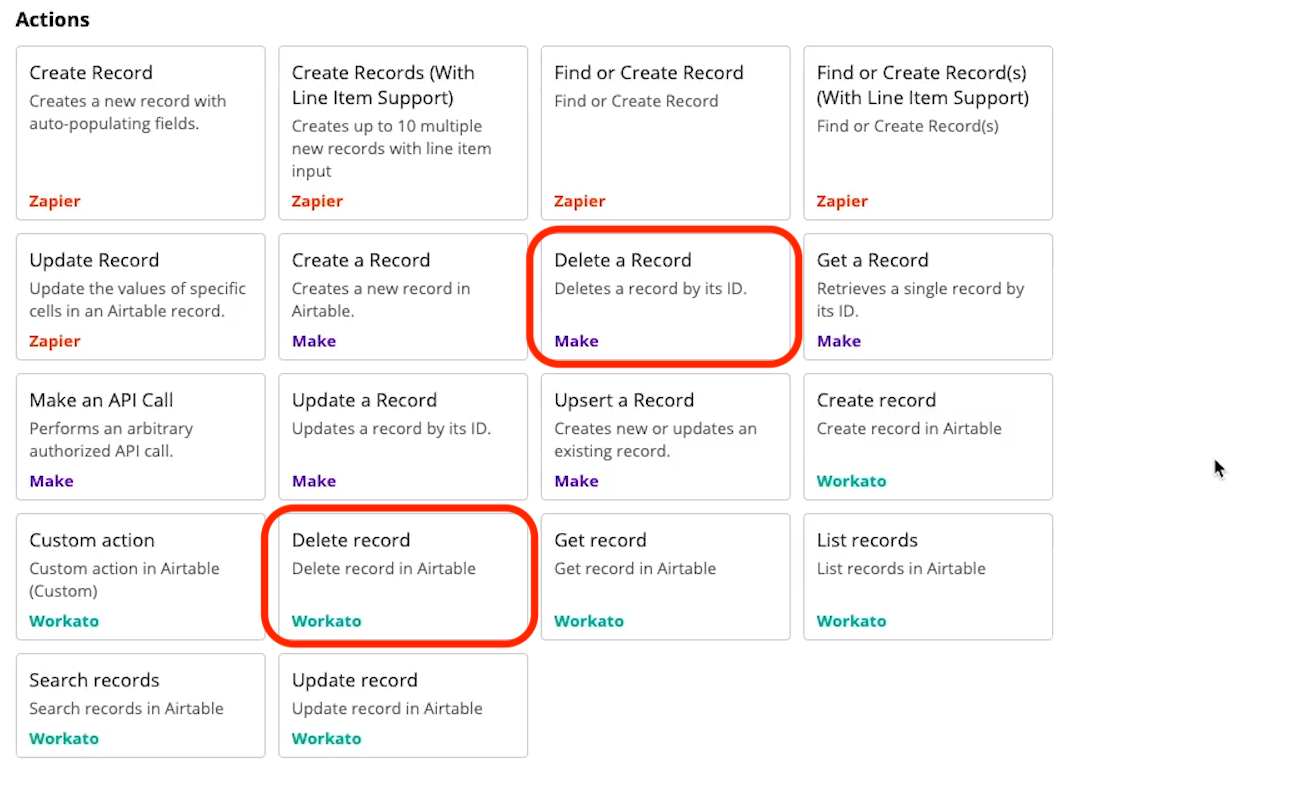This screenshot has height=785, width=1311.
Task: Open Zapier's Update Record action card
Action: point(140,296)
